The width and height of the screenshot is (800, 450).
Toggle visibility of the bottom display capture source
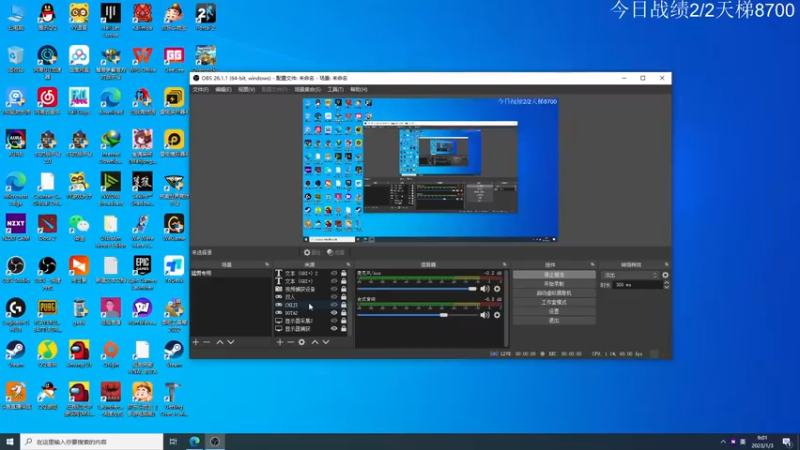click(x=334, y=329)
